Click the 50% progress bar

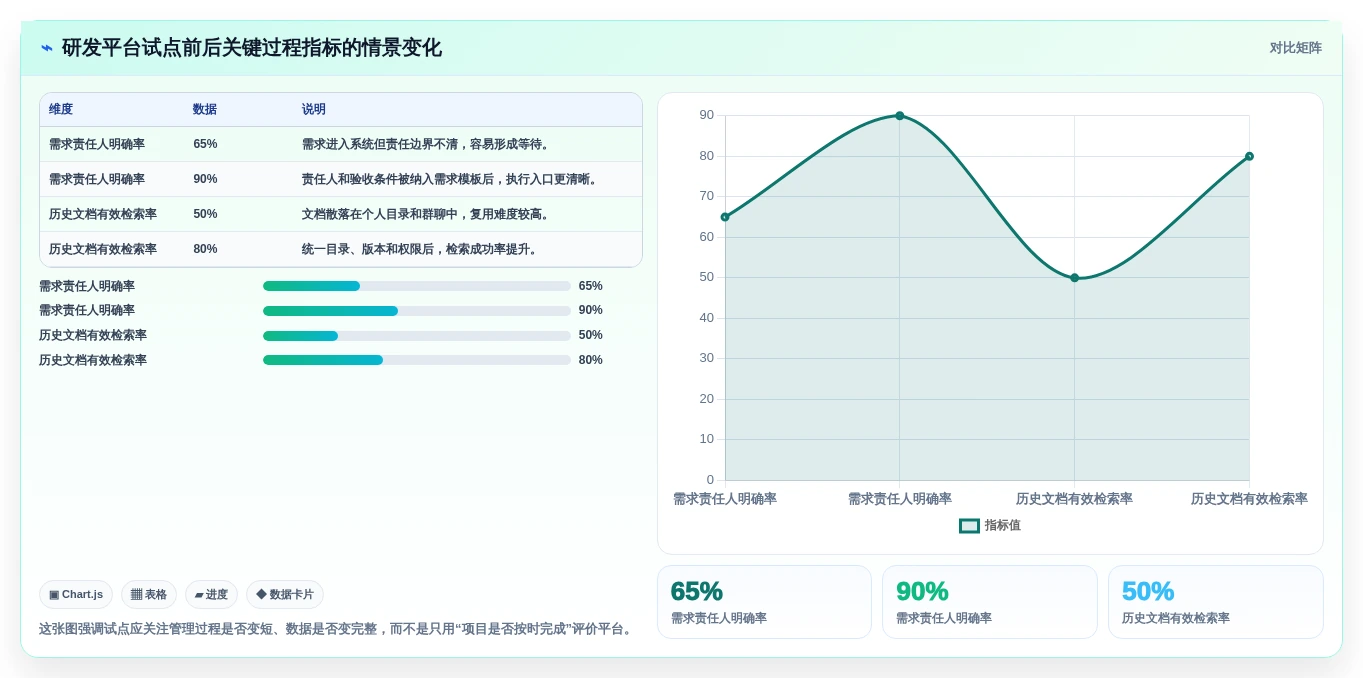pyautogui.click(x=417, y=336)
